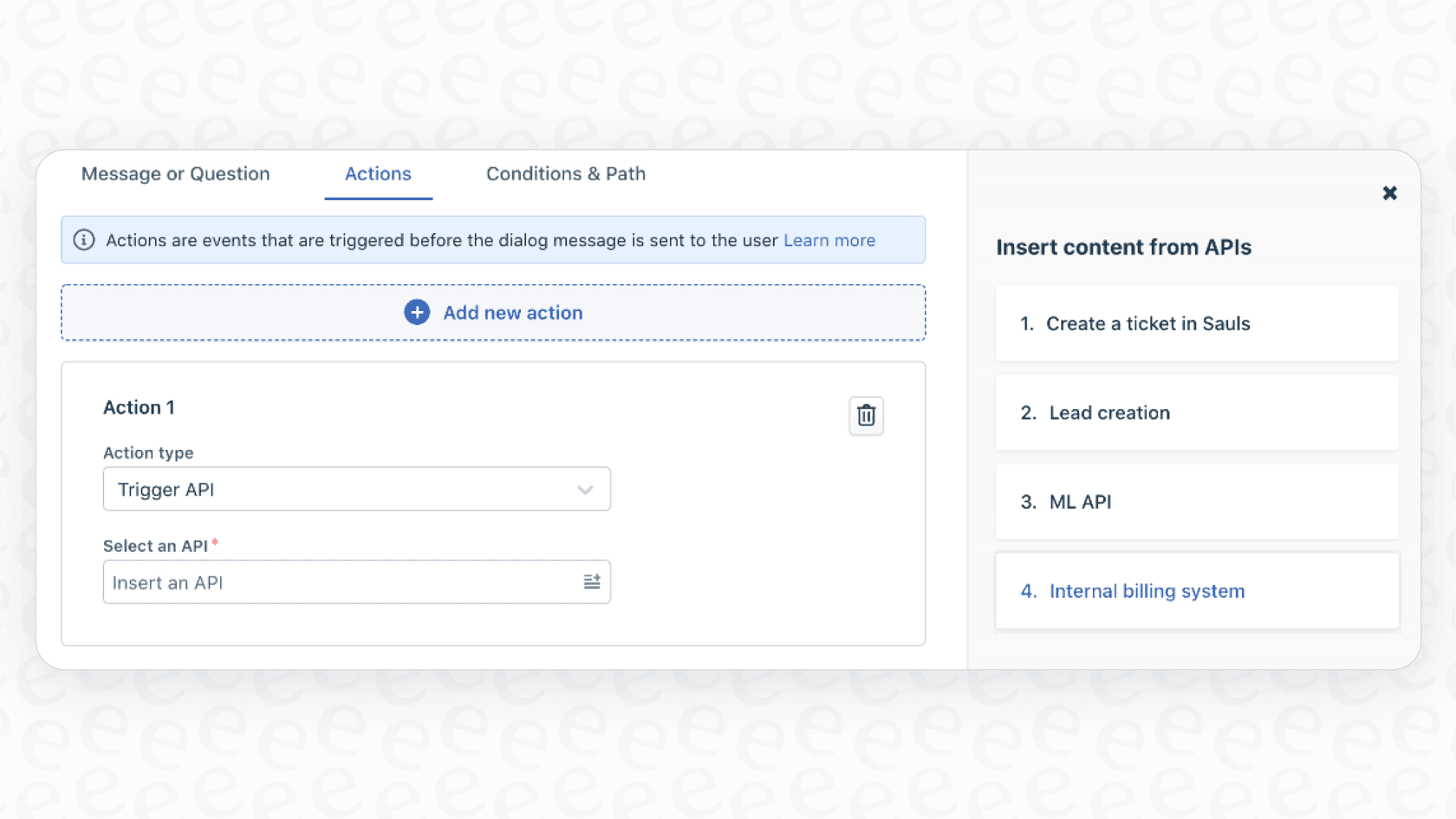Viewport: 1456px width, 819px height.
Task: Close the Insert content from APIs panel
Action: (1390, 192)
